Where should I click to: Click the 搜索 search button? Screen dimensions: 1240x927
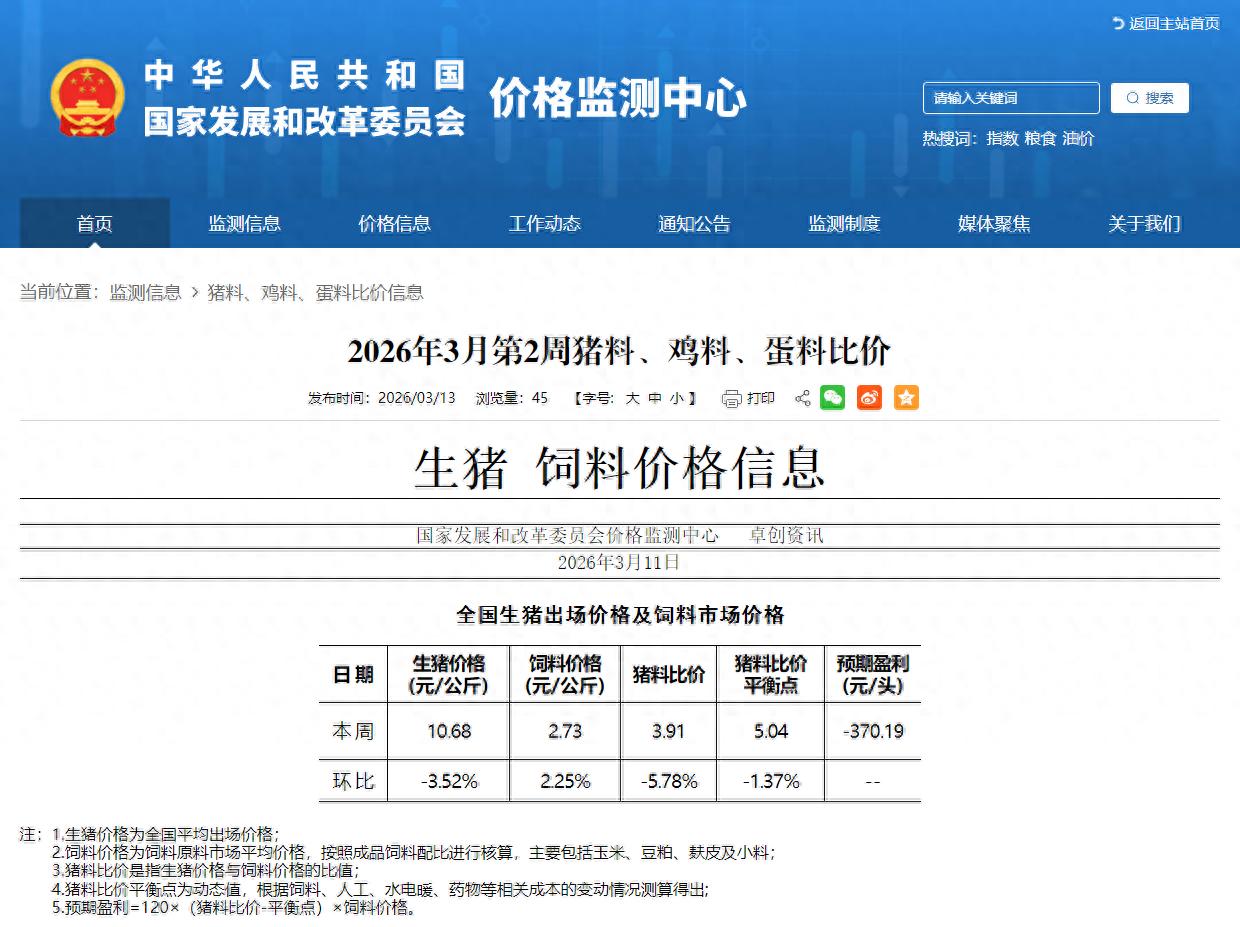pos(1150,98)
